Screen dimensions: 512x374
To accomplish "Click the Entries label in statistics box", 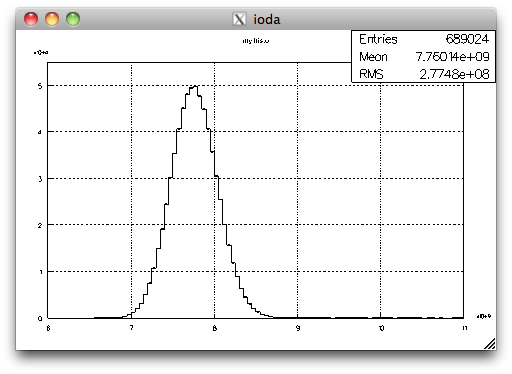I will (x=378, y=39).
